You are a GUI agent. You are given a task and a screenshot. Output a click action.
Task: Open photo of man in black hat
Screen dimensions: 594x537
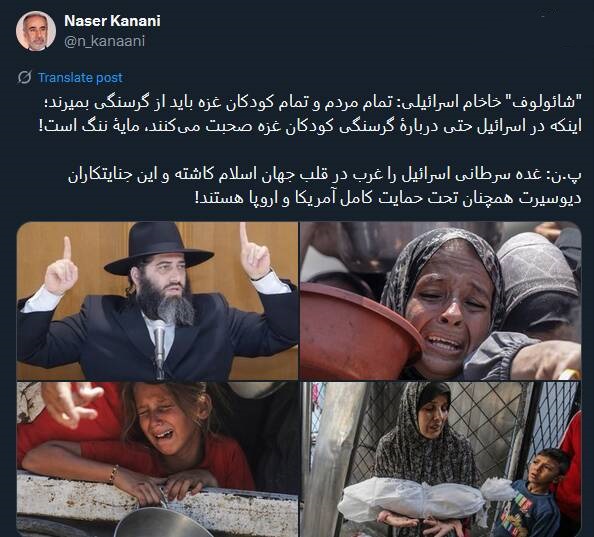click(x=157, y=300)
